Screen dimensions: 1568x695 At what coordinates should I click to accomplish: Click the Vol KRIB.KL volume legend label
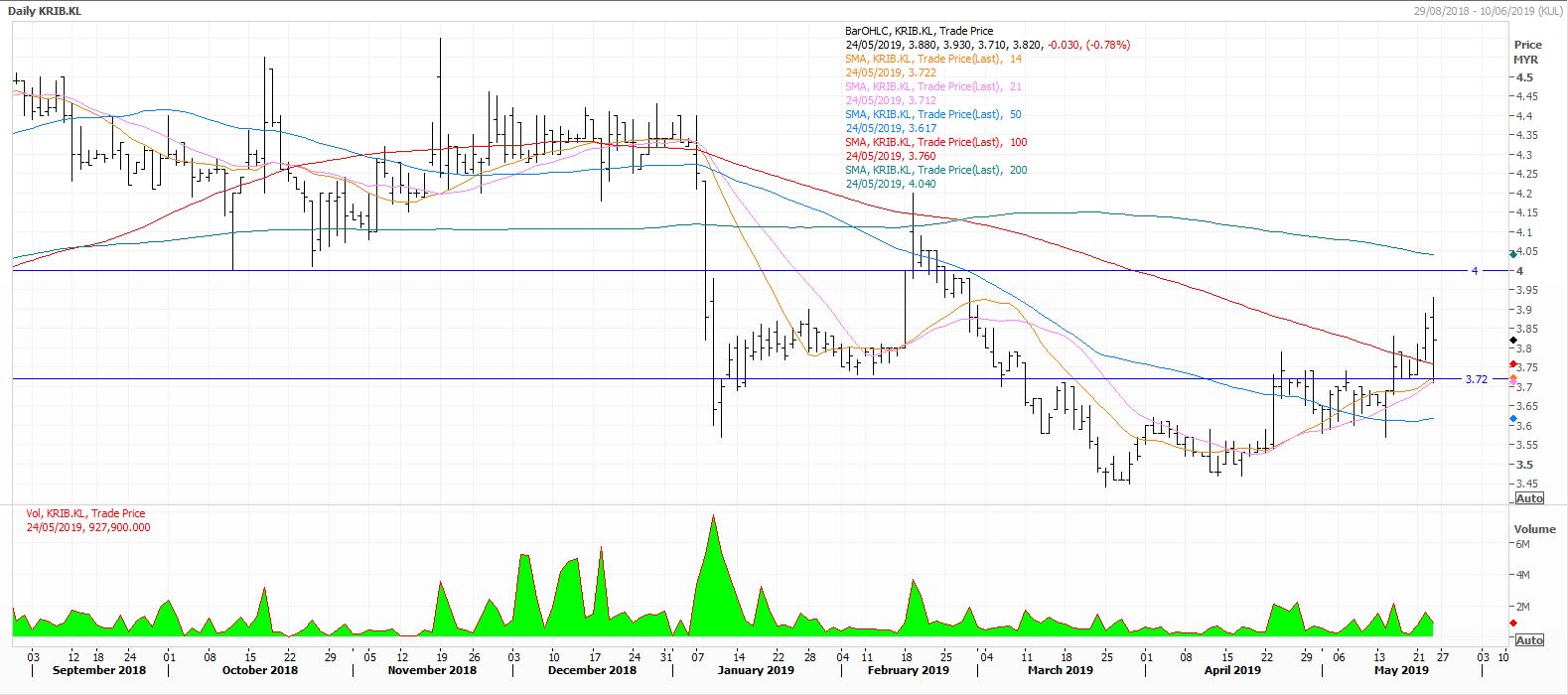[x=85, y=513]
